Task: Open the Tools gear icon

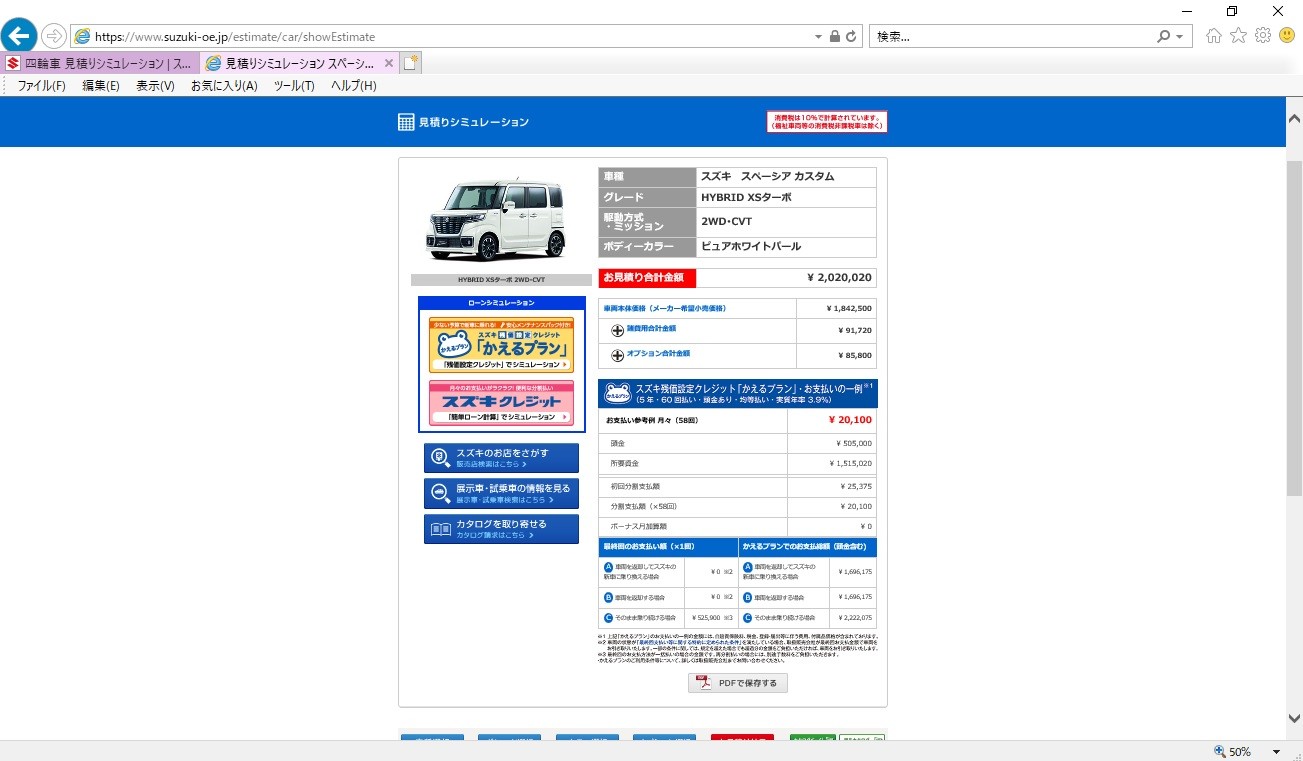Action: click(x=1263, y=36)
